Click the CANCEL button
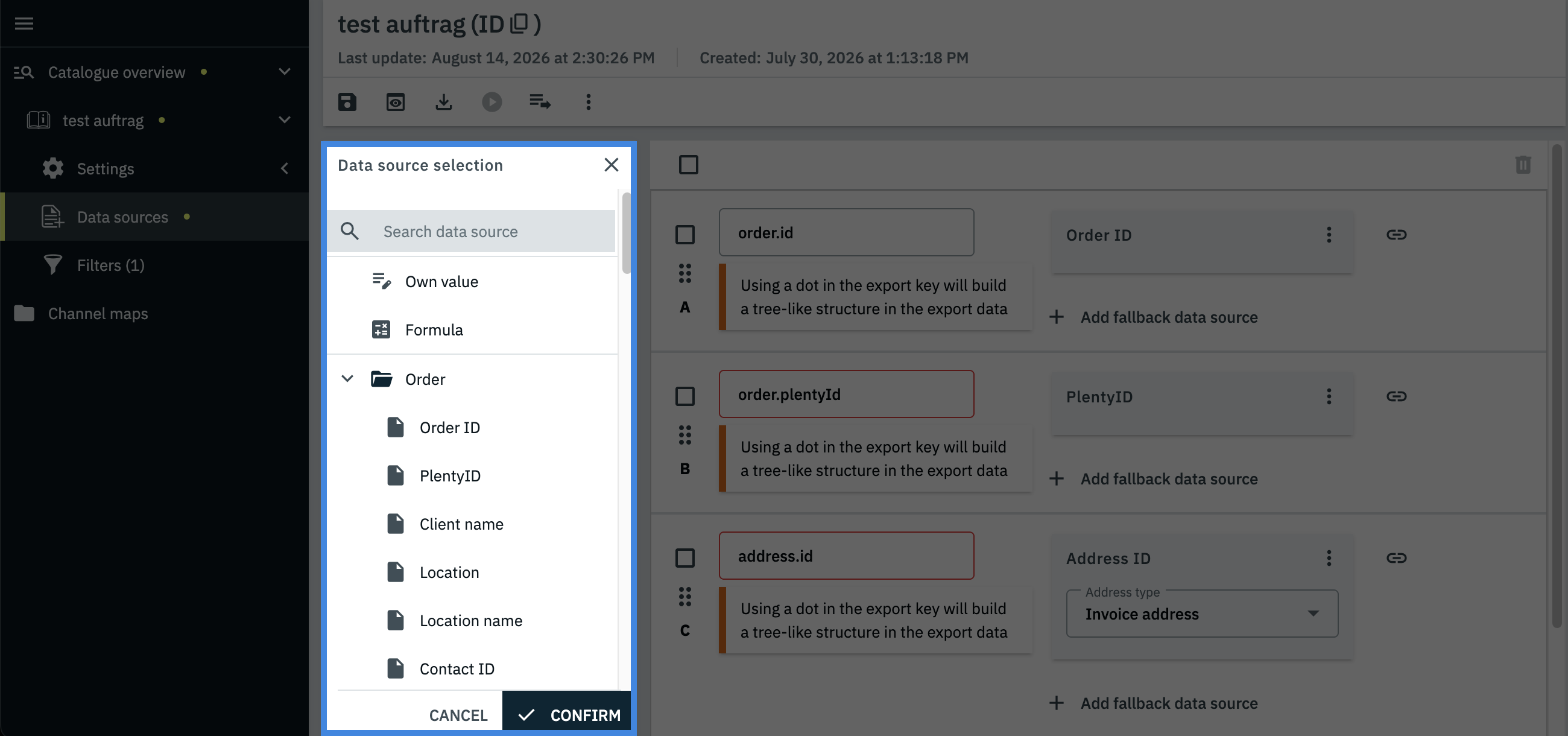This screenshot has width=1568, height=736. pyautogui.click(x=458, y=715)
